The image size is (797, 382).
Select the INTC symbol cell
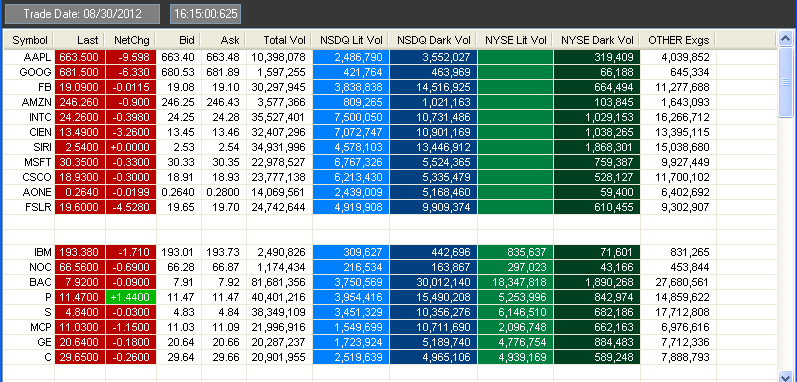coord(29,117)
